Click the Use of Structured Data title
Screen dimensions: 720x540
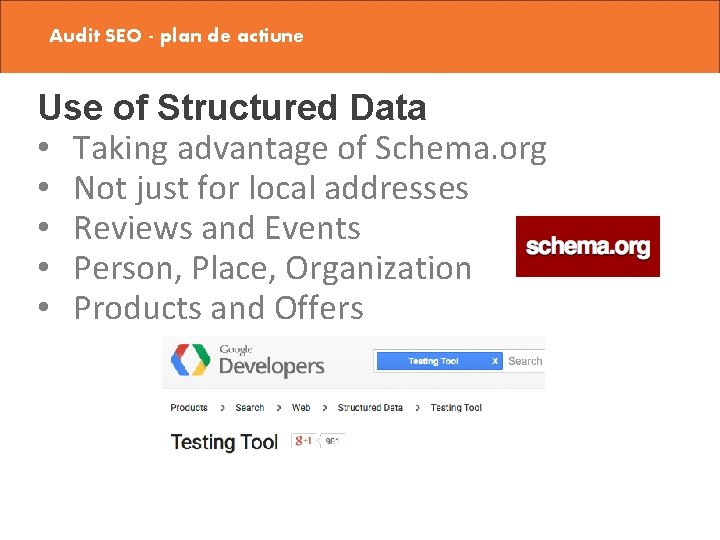tap(233, 107)
